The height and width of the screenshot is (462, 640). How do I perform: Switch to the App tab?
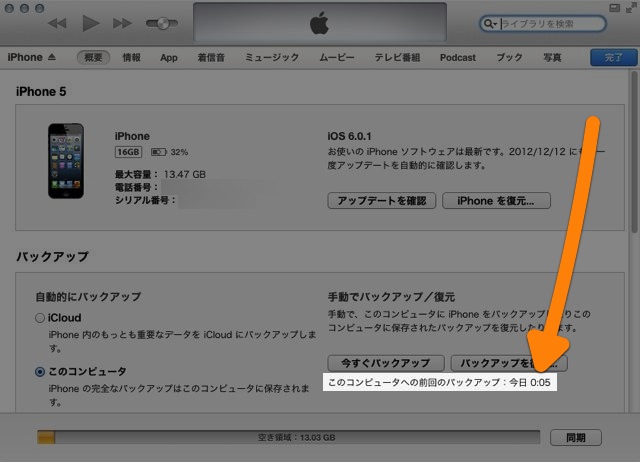(169, 58)
